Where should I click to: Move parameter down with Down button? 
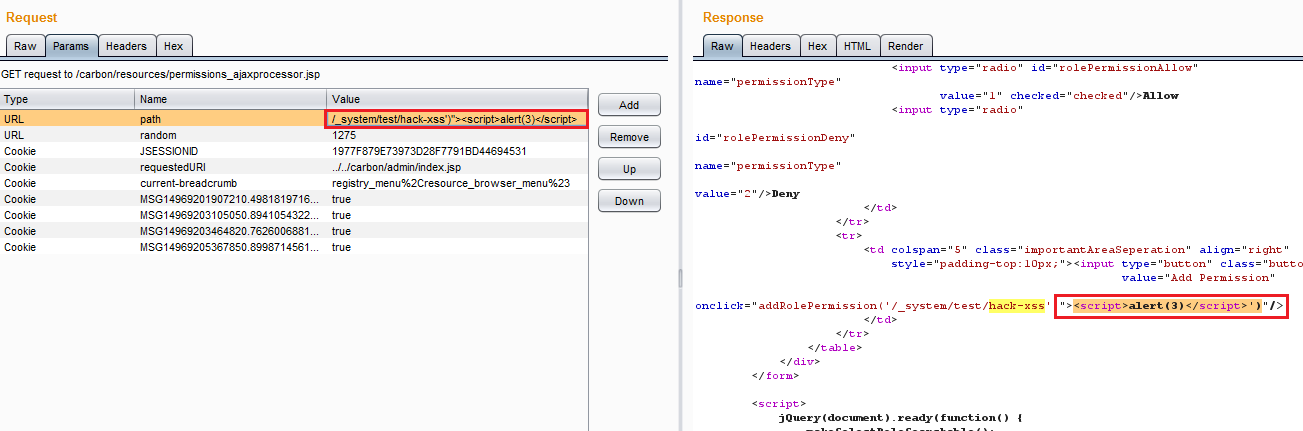pos(629,201)
